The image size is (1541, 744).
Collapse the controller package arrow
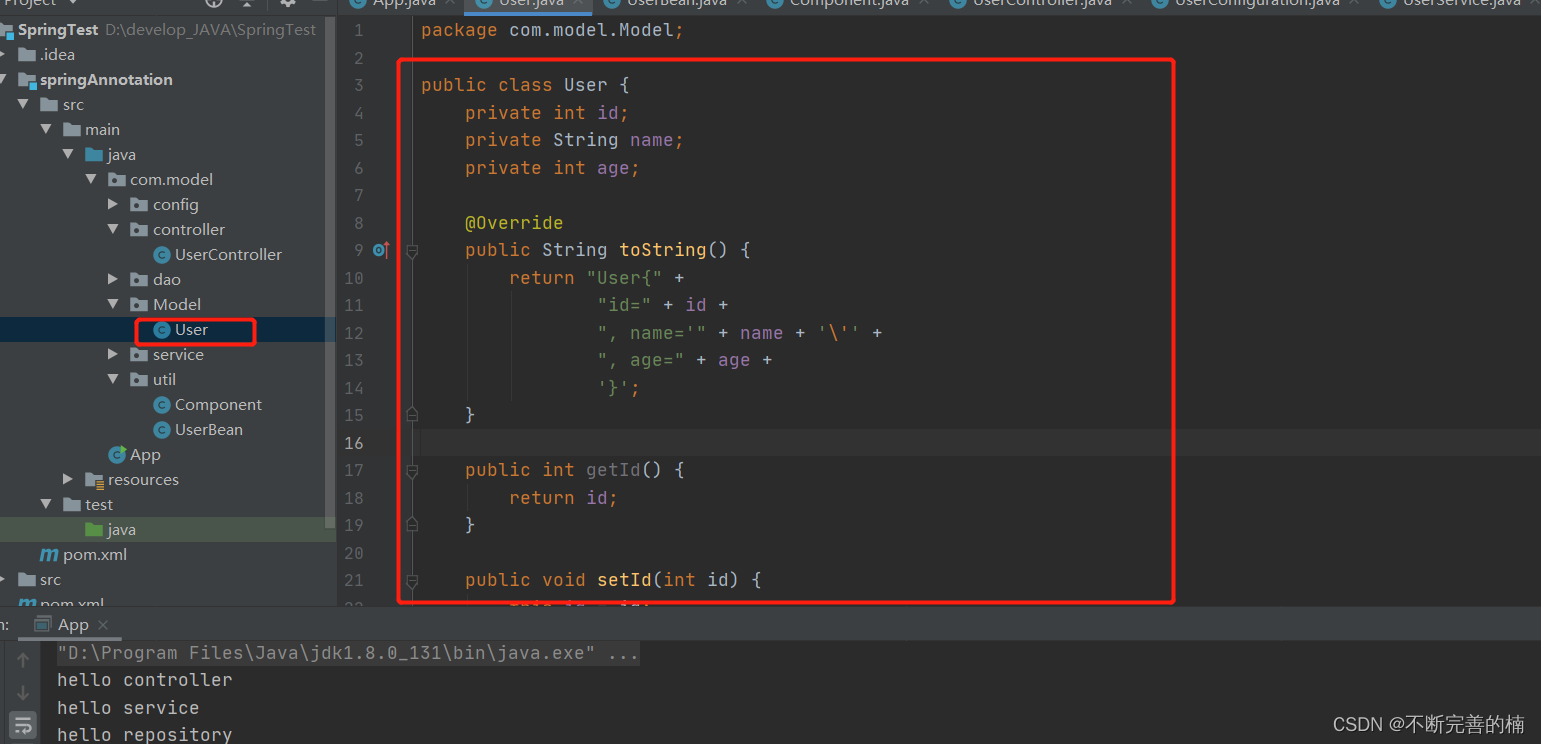tap(114, 230)
